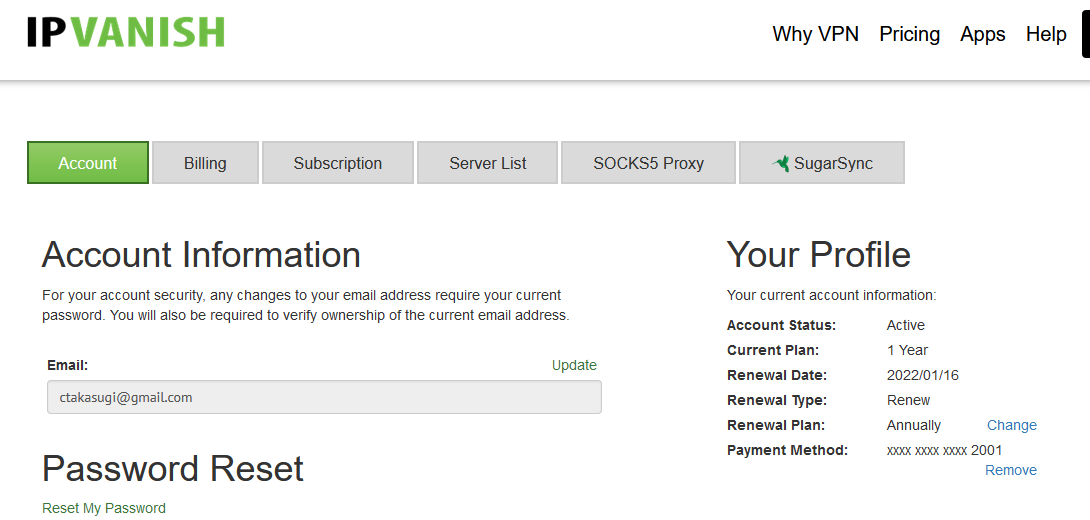Click the Annually renewal plan value
The width and height of the screenshot is (1090, 520).
[913, 425]
